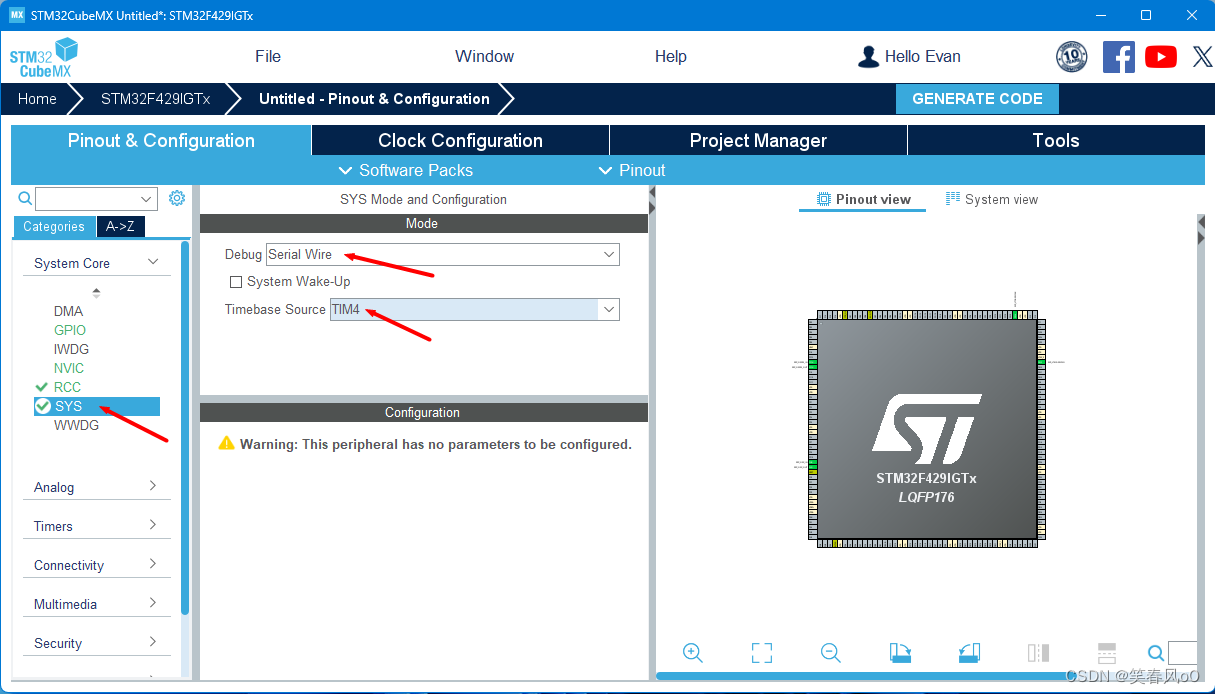Image resolution: width=1215 pixels, height=694 pixels.
Task: Click the category panel vertical scrollbar
Action: [x=185, y=427]
